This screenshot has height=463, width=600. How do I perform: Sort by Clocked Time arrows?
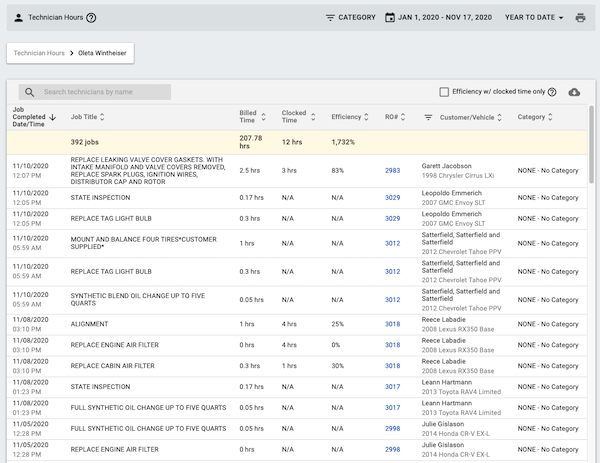[313, 117]
